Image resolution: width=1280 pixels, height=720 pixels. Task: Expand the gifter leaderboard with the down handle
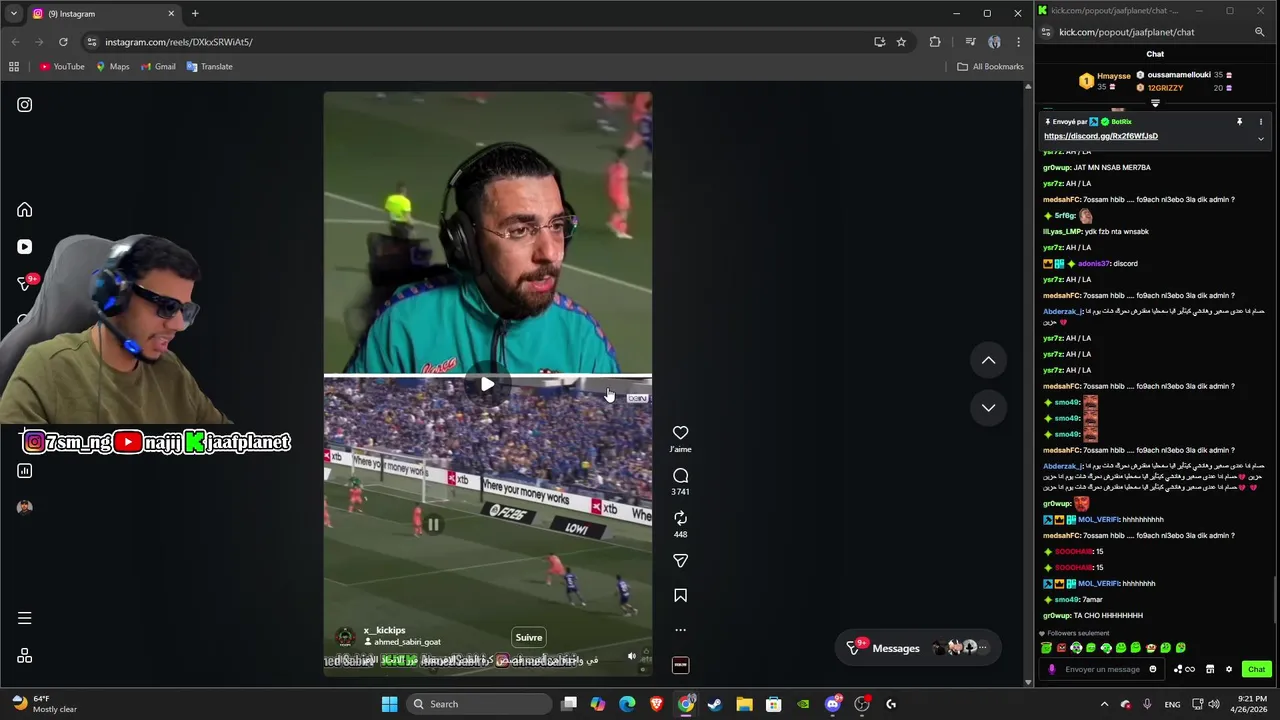click(1155, 103)
